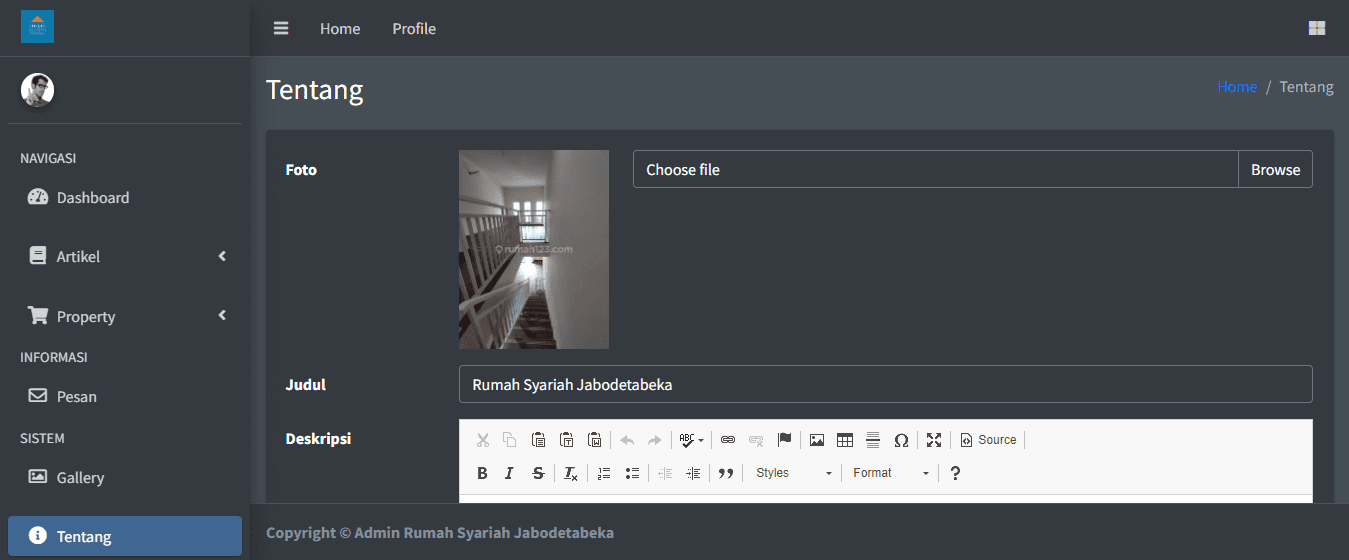Open the Styles dropdown
Screen dimensions: 1349x560
pos(793,473)
